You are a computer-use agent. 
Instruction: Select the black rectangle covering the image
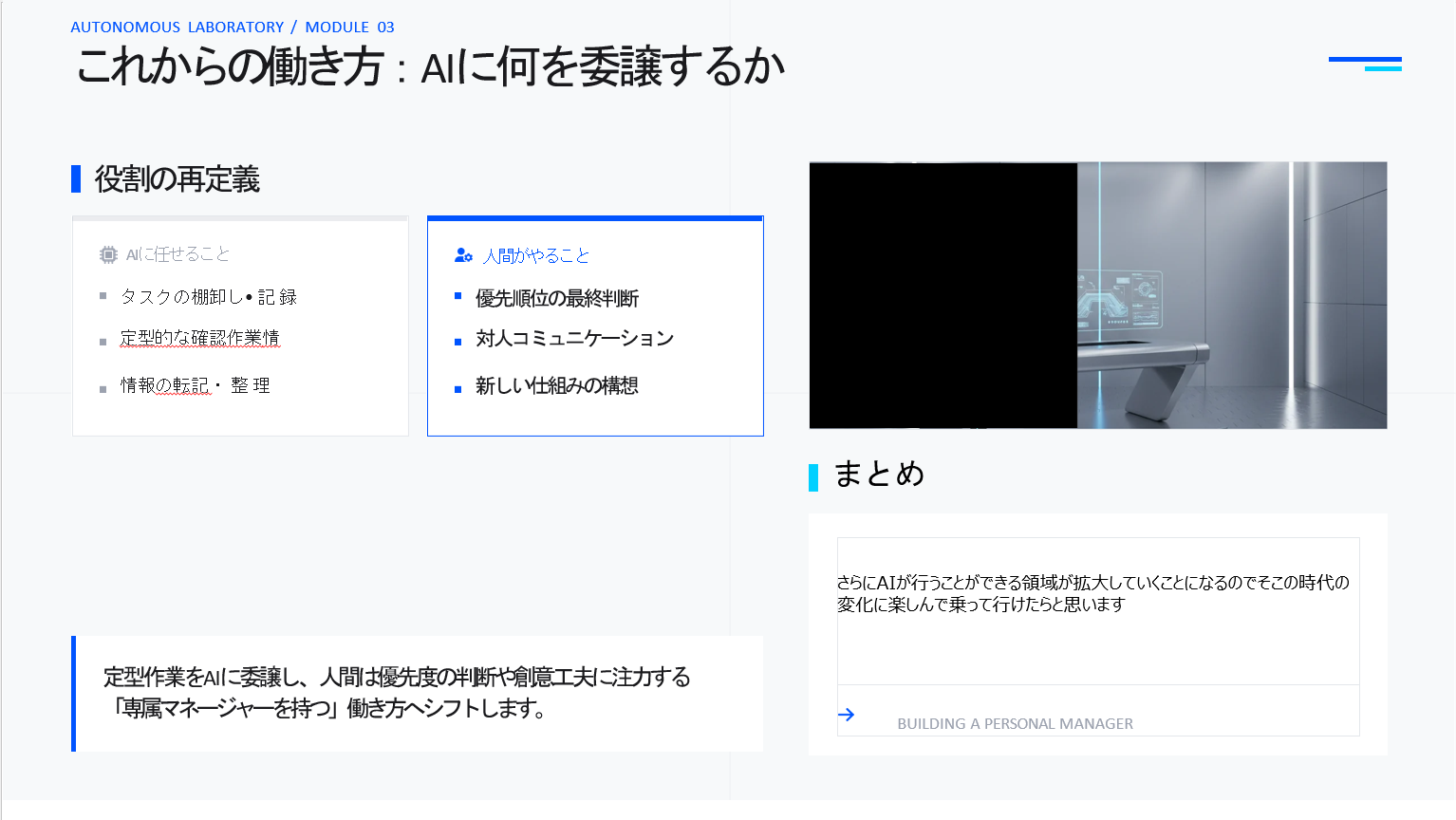(943, 295)
